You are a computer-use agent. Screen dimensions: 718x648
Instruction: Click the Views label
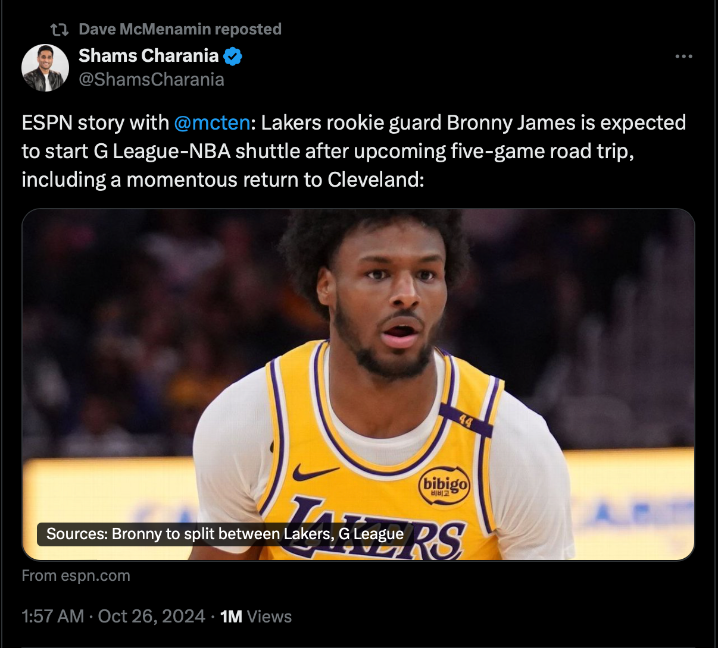pos(269,616)
